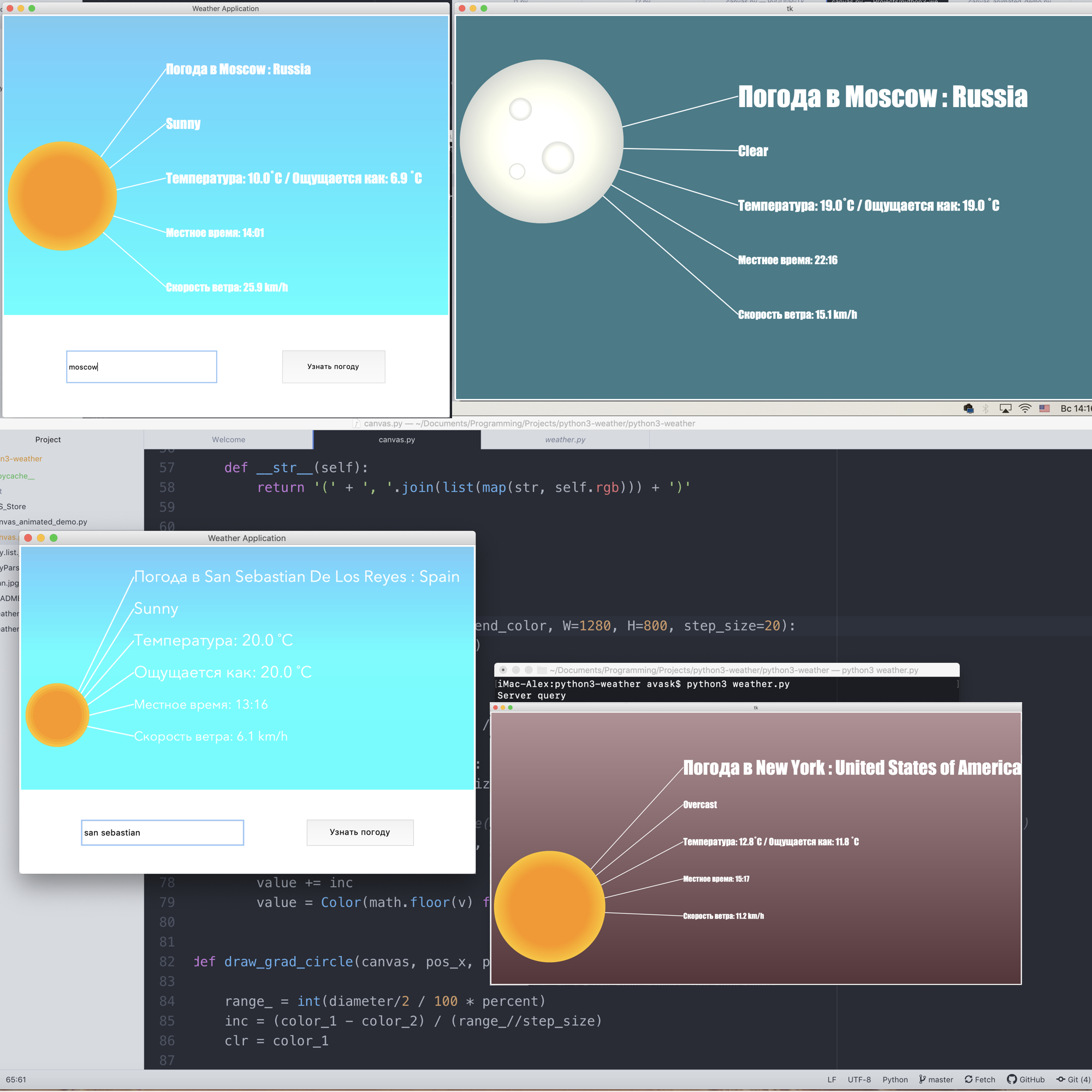Click the Bluetooth menu bar icon
Image resolution: width=1092 pixels, height=1092 pixels.
[x=986, y=408]
